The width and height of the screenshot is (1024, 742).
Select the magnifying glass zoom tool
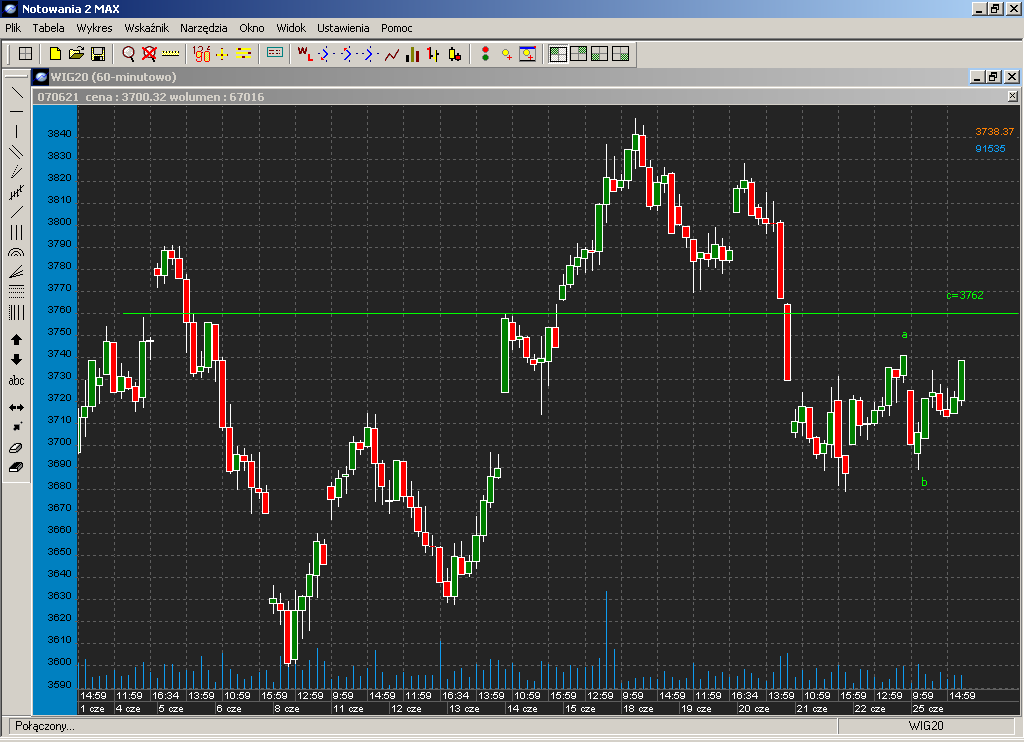129,53
